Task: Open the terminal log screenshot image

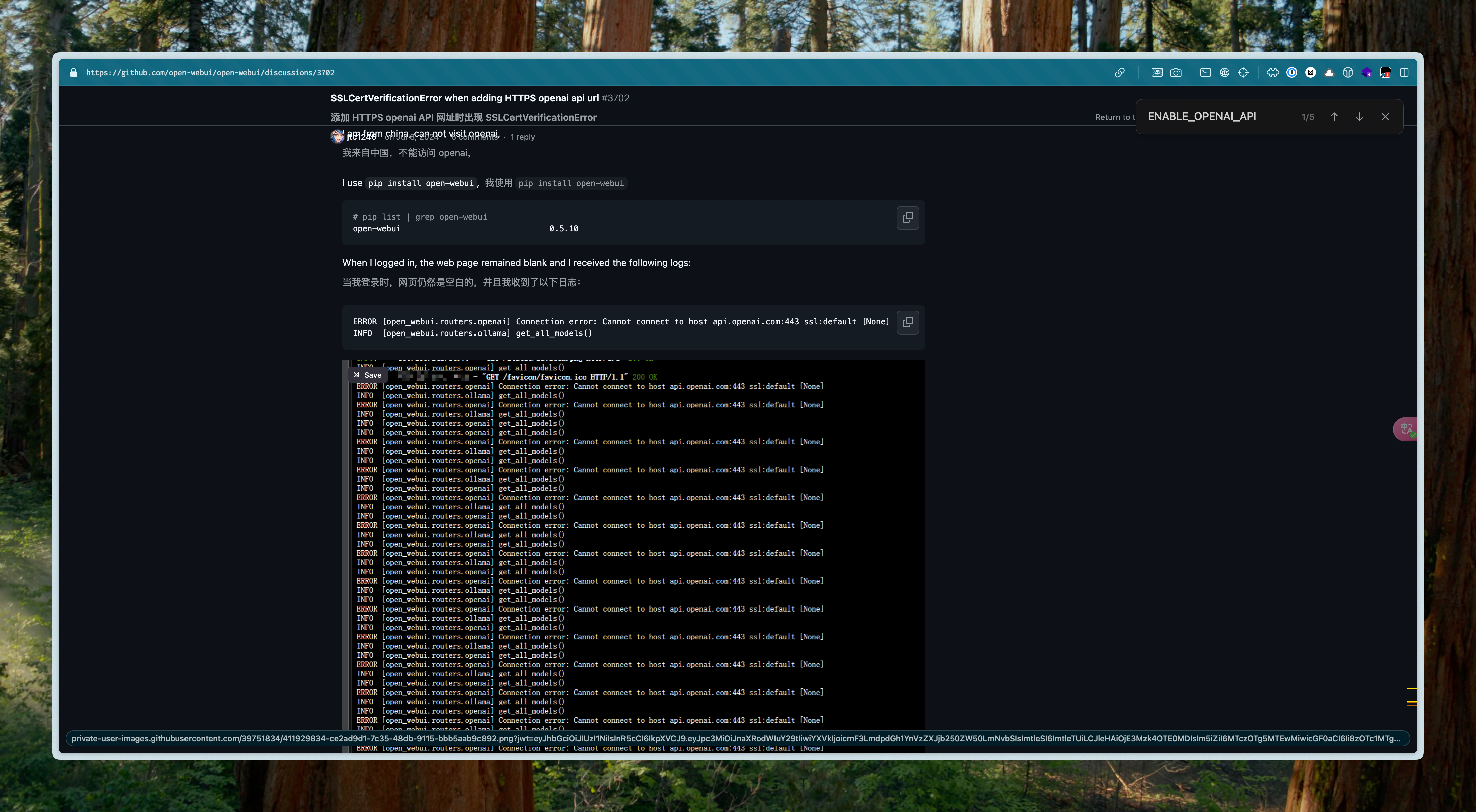Action: 633,556
